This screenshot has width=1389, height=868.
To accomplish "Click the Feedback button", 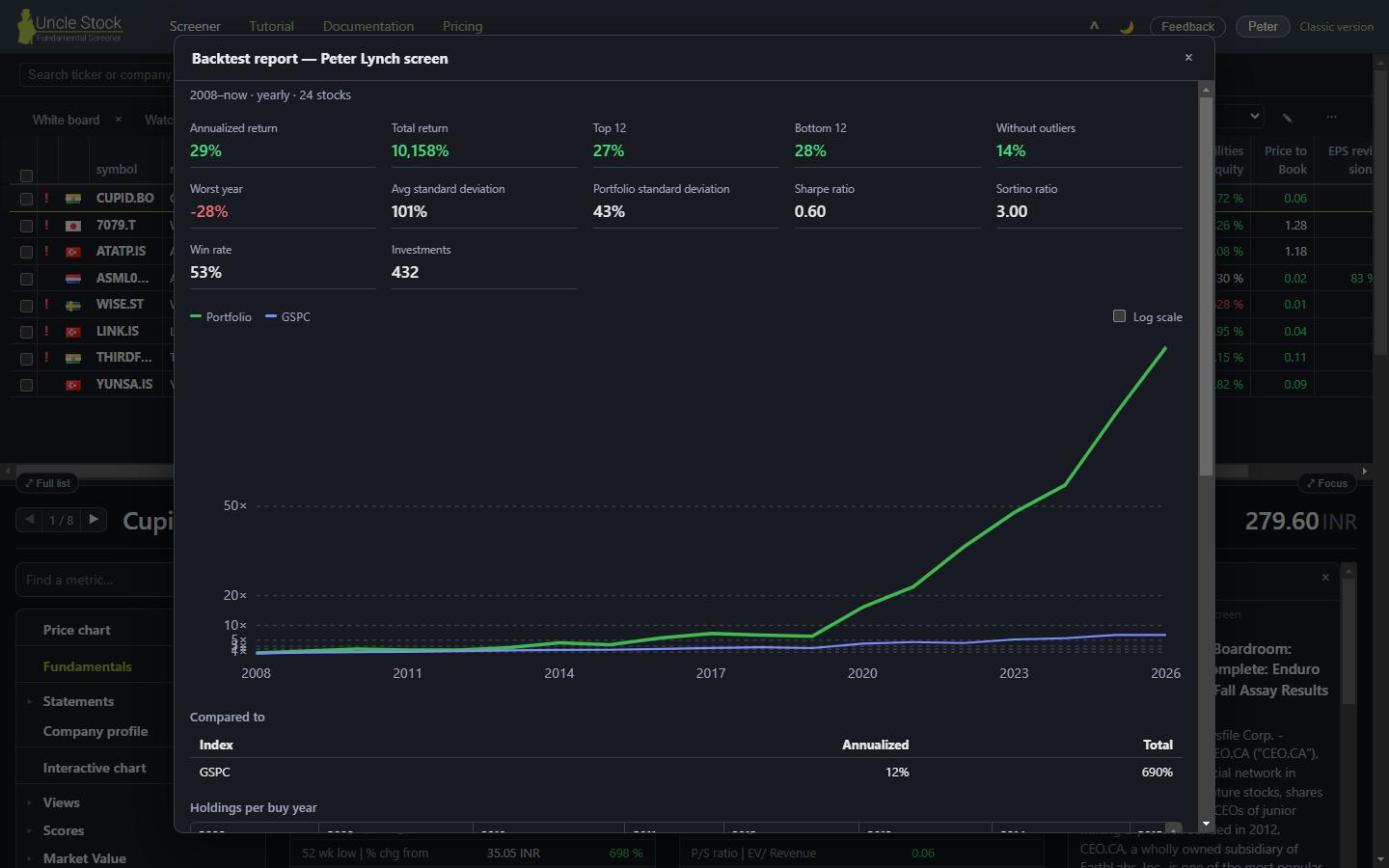I will click(x=1187, y=27).
